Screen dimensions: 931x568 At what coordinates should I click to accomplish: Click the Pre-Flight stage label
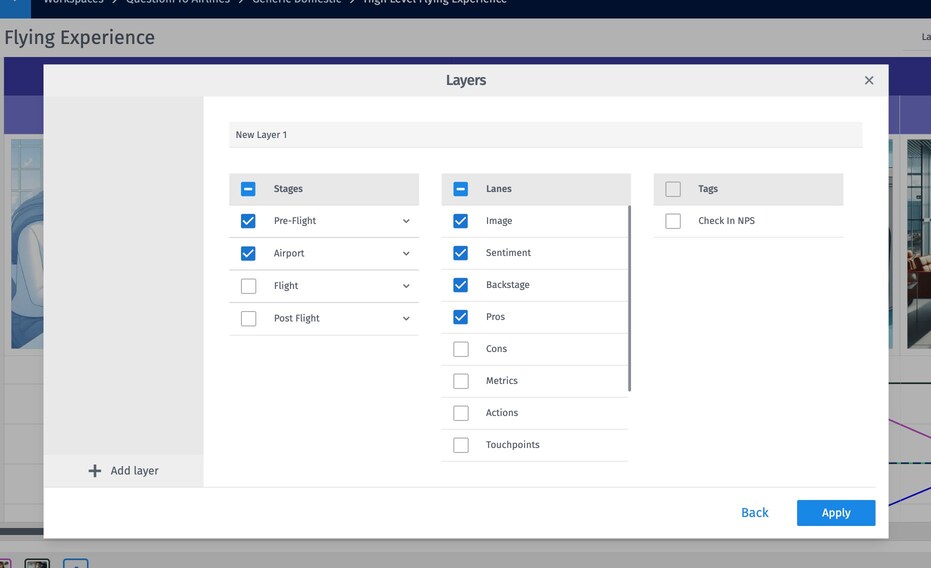295,221
